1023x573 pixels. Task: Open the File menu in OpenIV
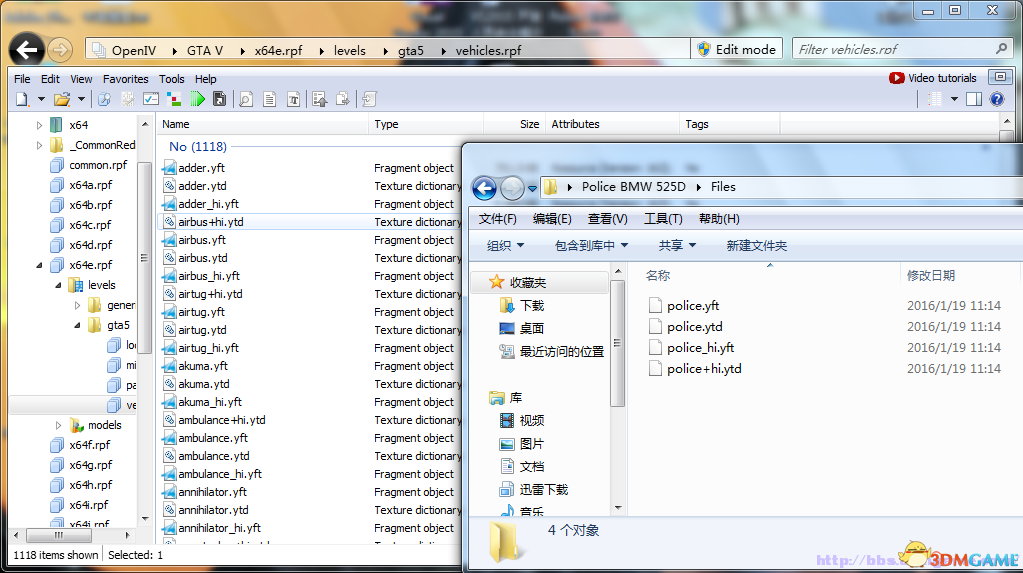pos(22,79)
